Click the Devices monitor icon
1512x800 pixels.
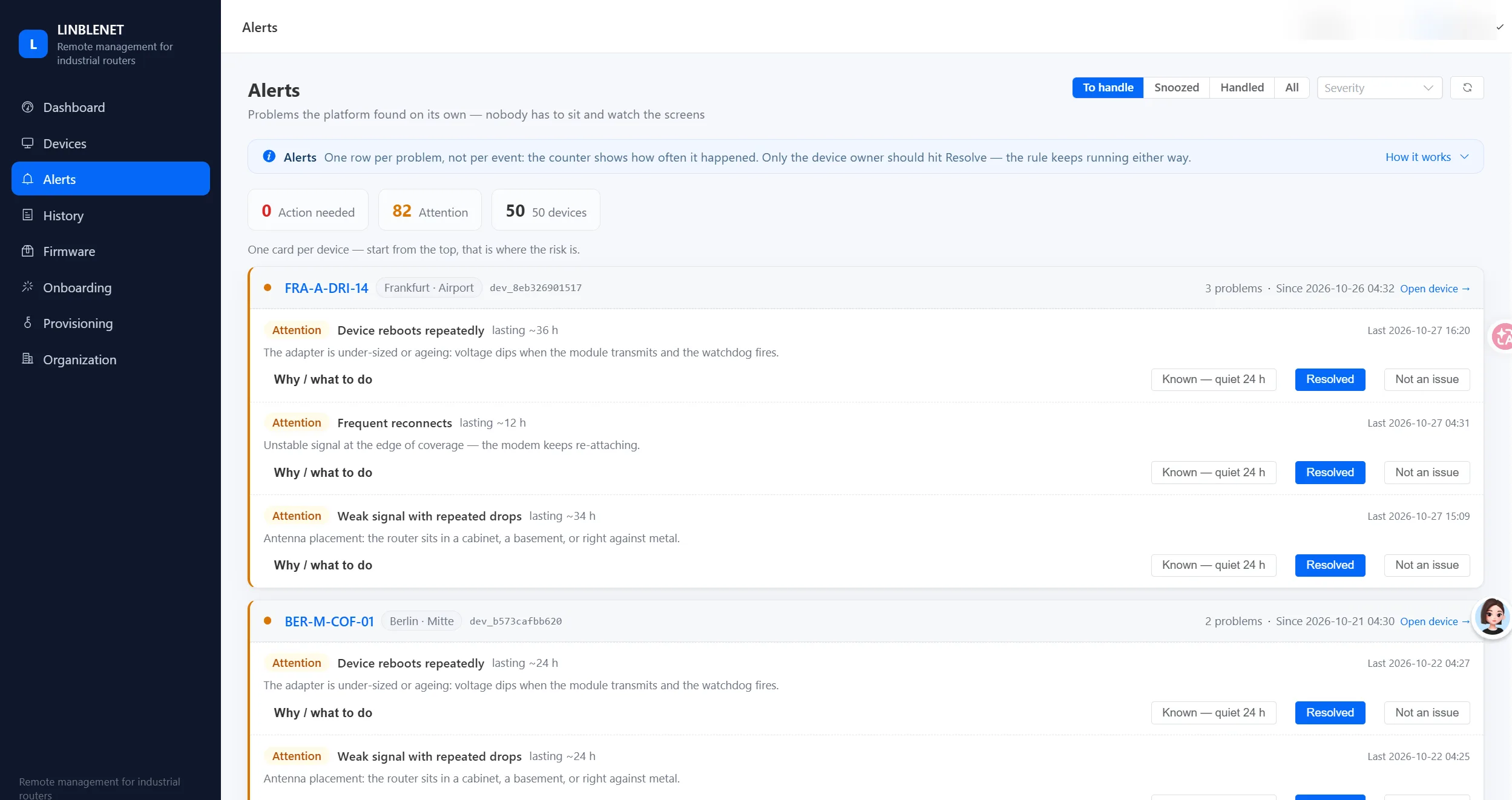pos(28,143)
